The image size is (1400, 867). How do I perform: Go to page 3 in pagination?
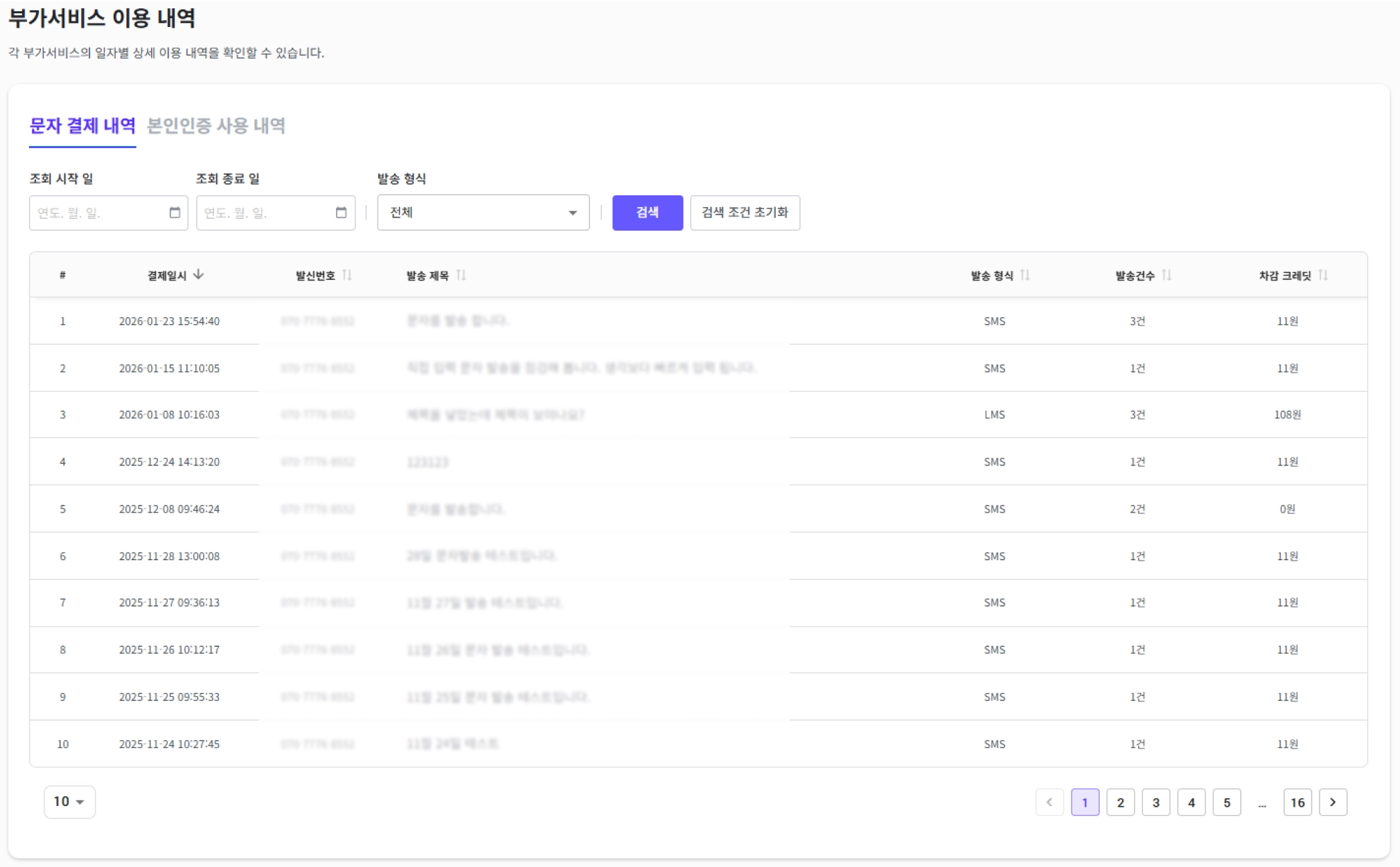1155,802
